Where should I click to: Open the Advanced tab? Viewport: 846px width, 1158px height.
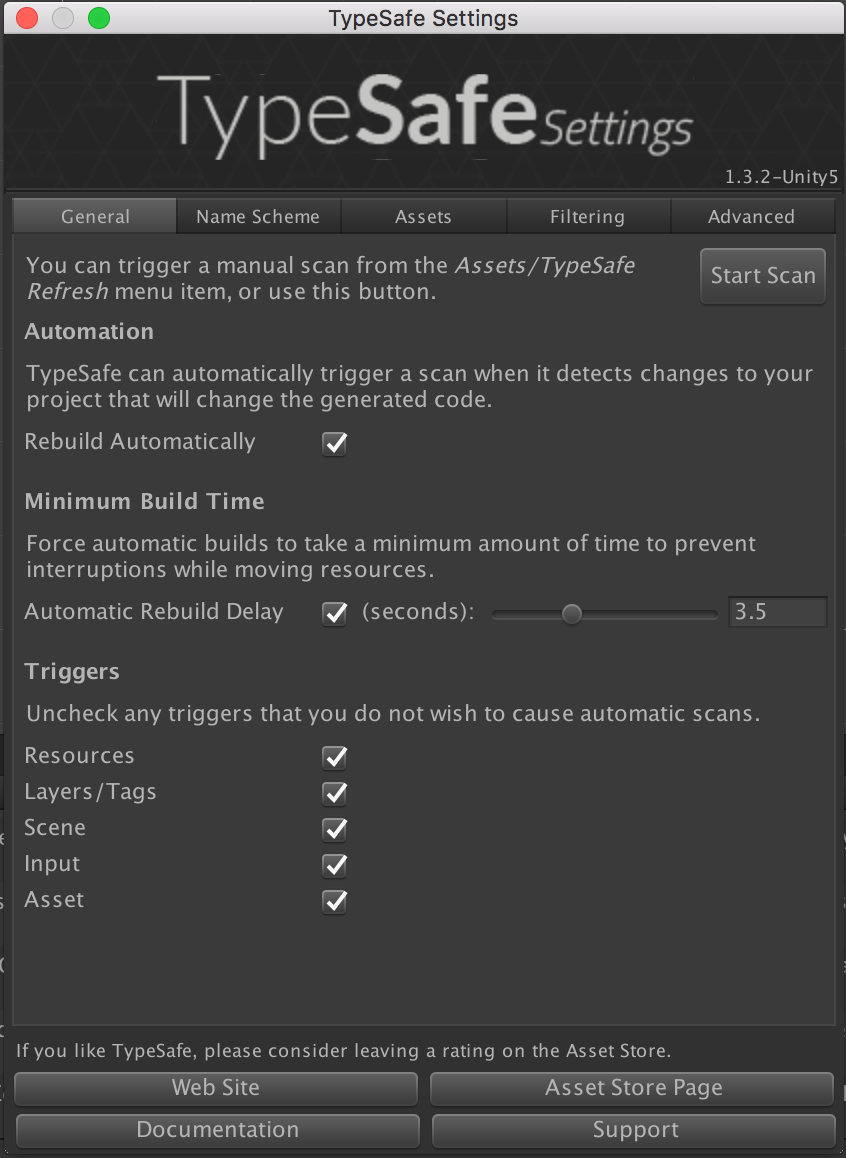click(x=752, y=216)
